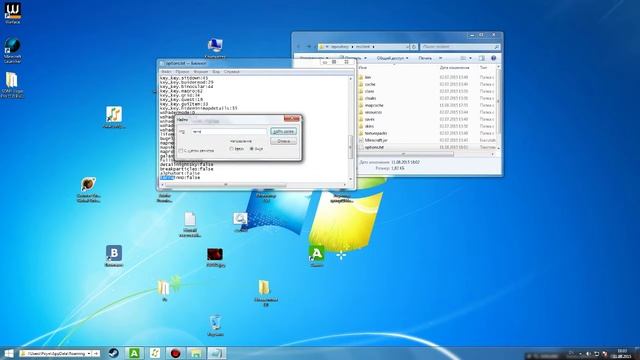Click volume icon in system tray
Image resolution: width=640 pixels, height=360 pixels.
point(588,354)
